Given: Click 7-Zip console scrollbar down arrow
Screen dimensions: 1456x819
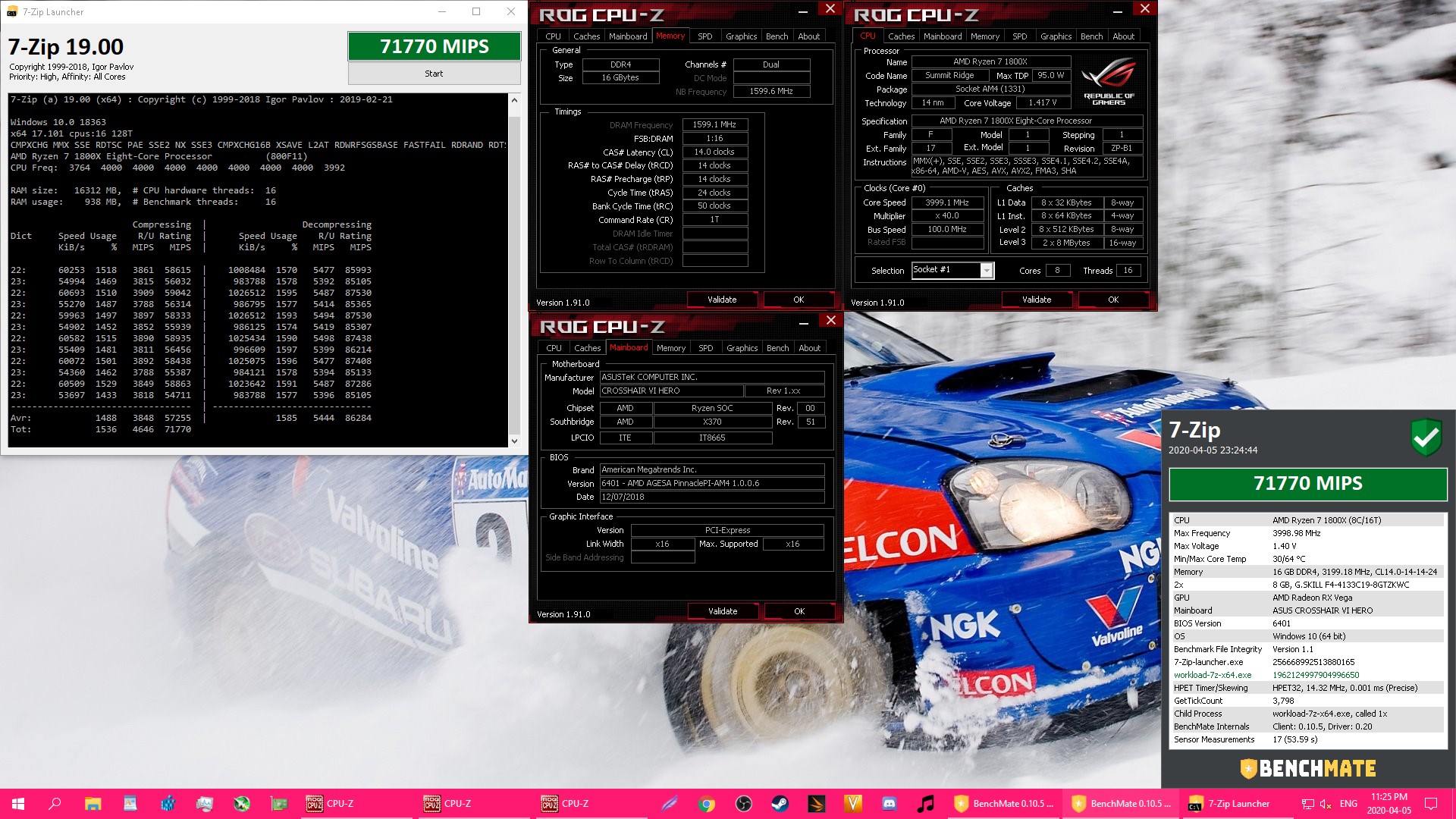Looking at the screenshot, I should (x=514, y=441).
